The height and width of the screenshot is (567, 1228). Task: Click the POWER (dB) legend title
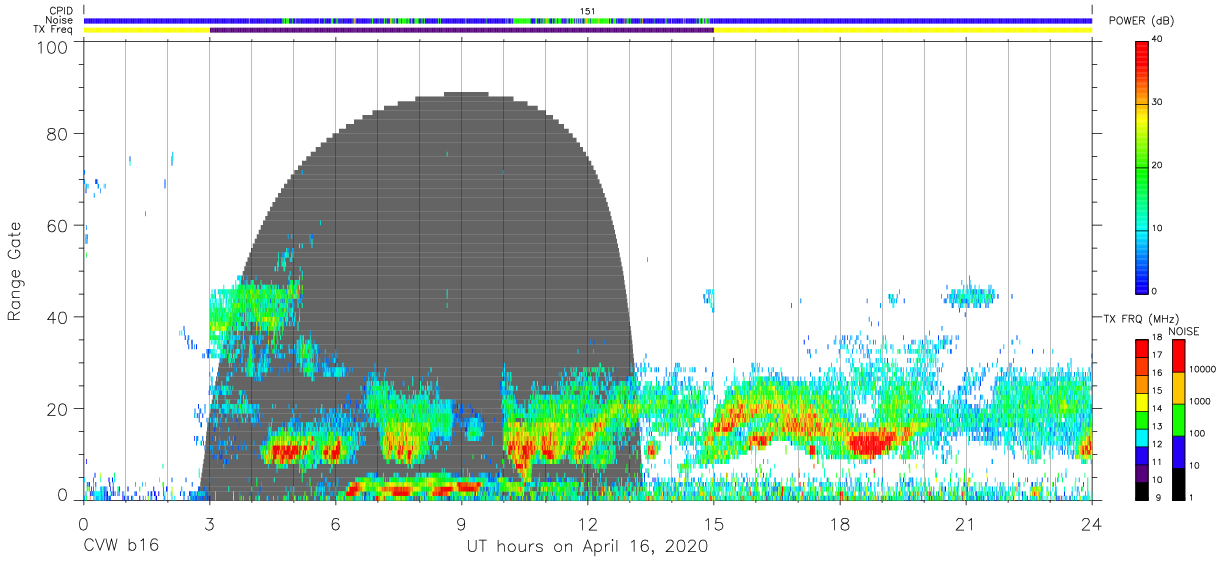click(1142, 22)
